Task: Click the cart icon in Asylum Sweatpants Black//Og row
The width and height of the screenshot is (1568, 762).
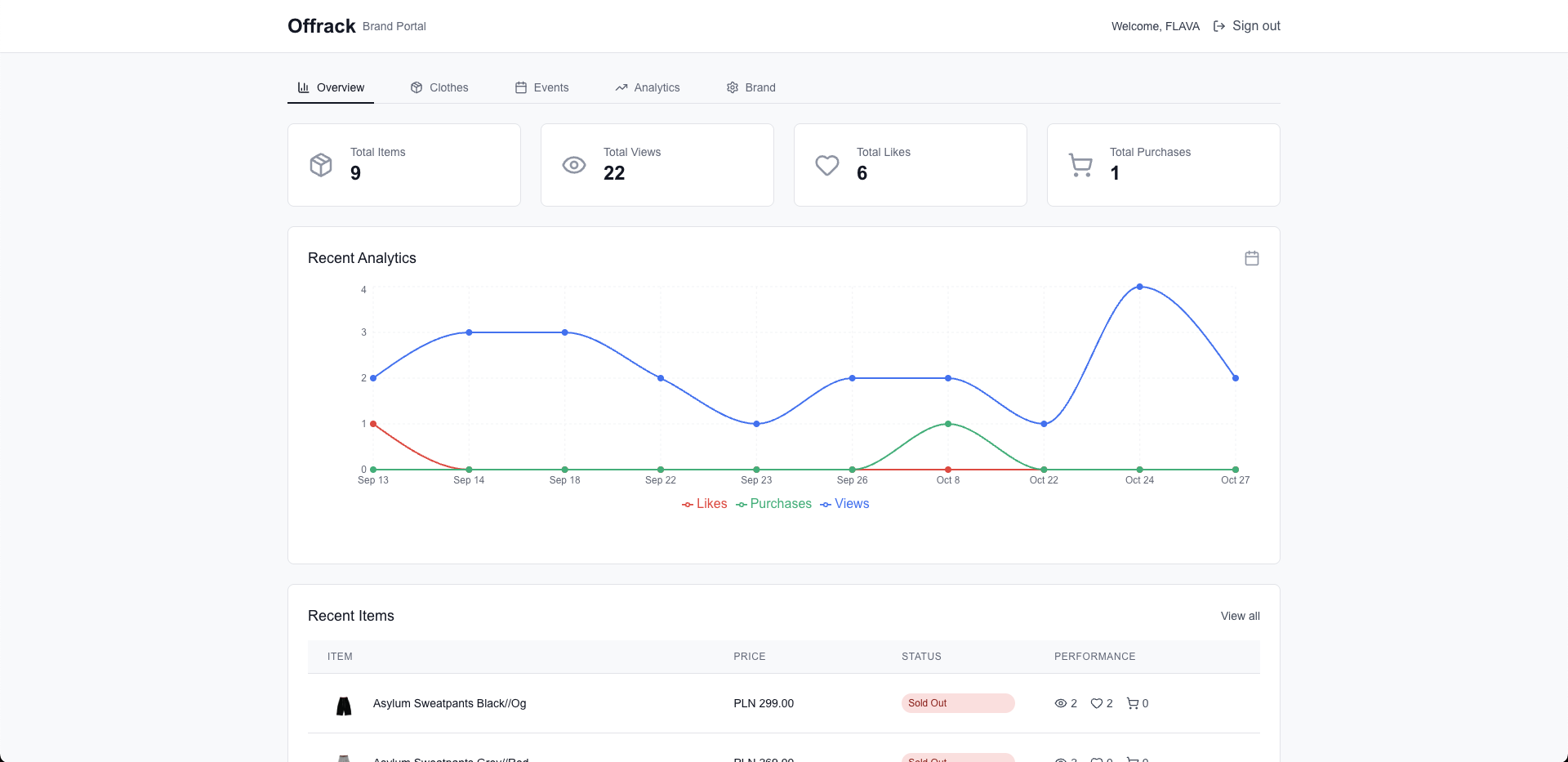Action: click(1132, 703)
